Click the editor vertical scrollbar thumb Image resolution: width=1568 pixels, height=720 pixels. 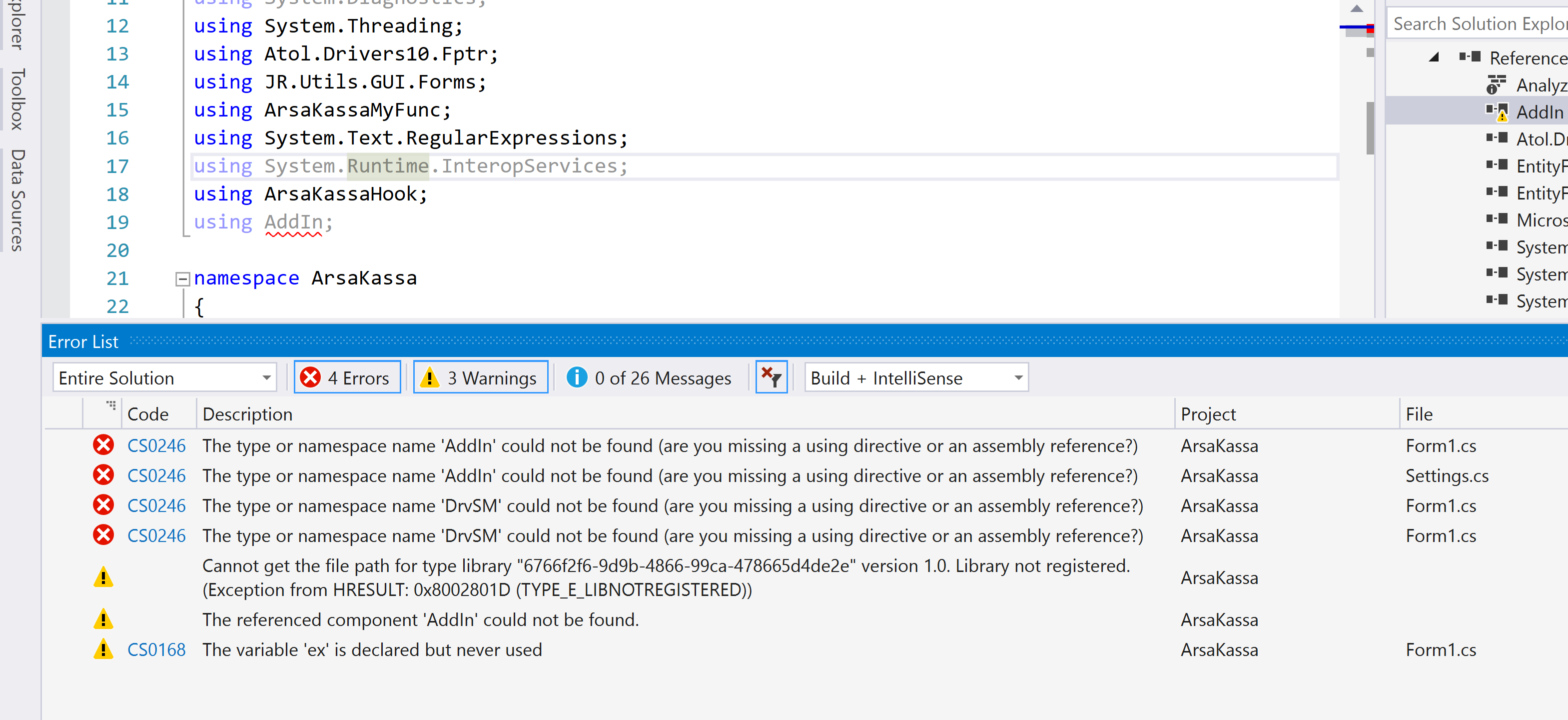[1370, 128]
